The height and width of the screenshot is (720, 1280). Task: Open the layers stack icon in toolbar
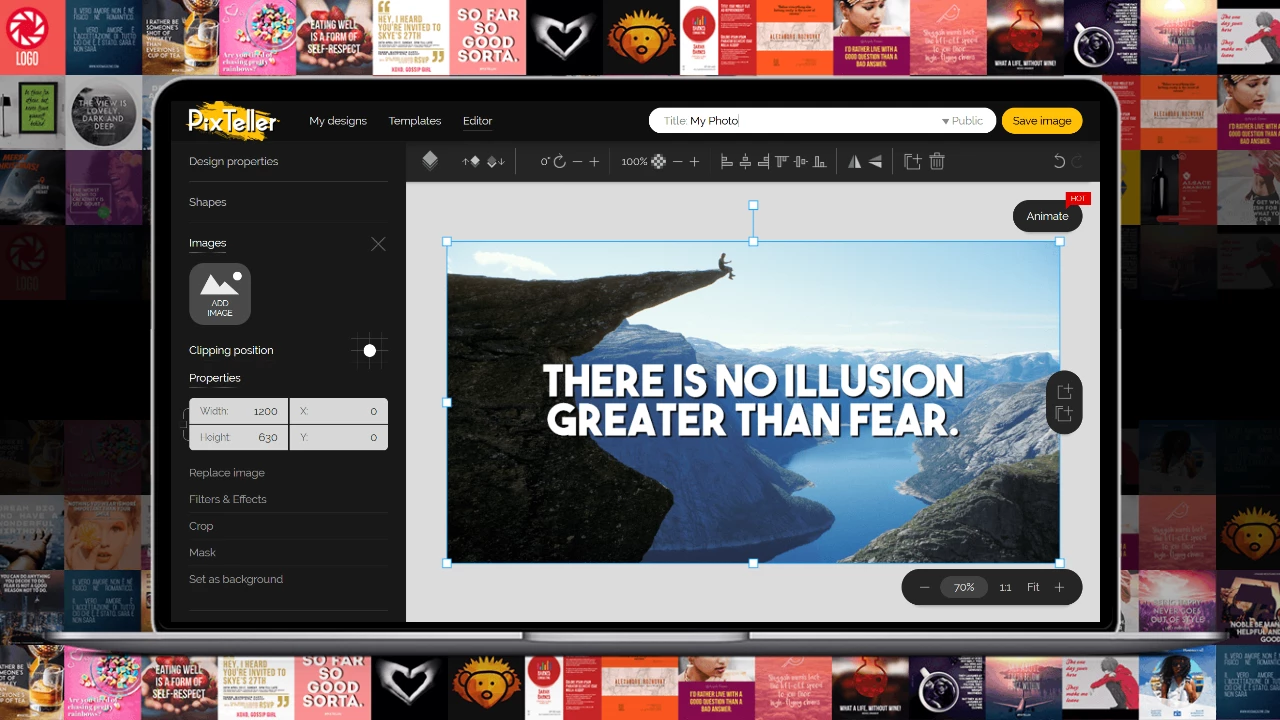click(430, 161)
